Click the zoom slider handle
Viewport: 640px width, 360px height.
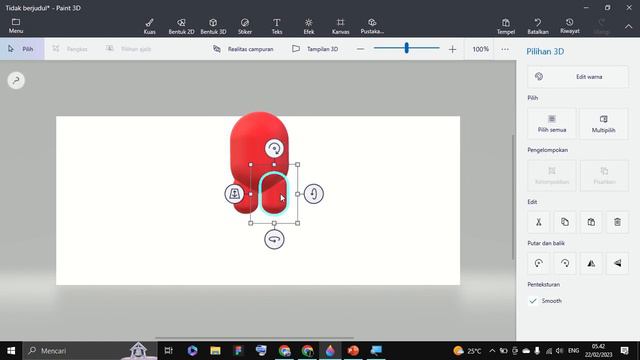[x=407, y=48]
